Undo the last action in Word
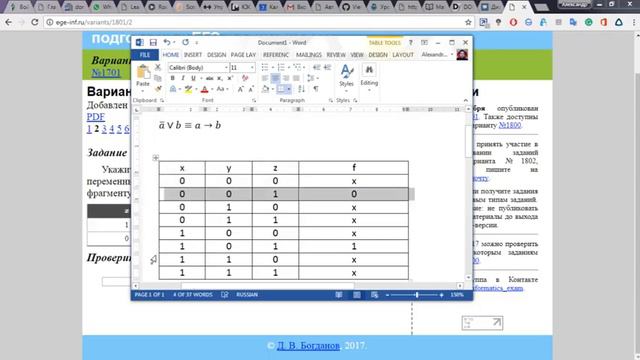 (x=167, y=42)
